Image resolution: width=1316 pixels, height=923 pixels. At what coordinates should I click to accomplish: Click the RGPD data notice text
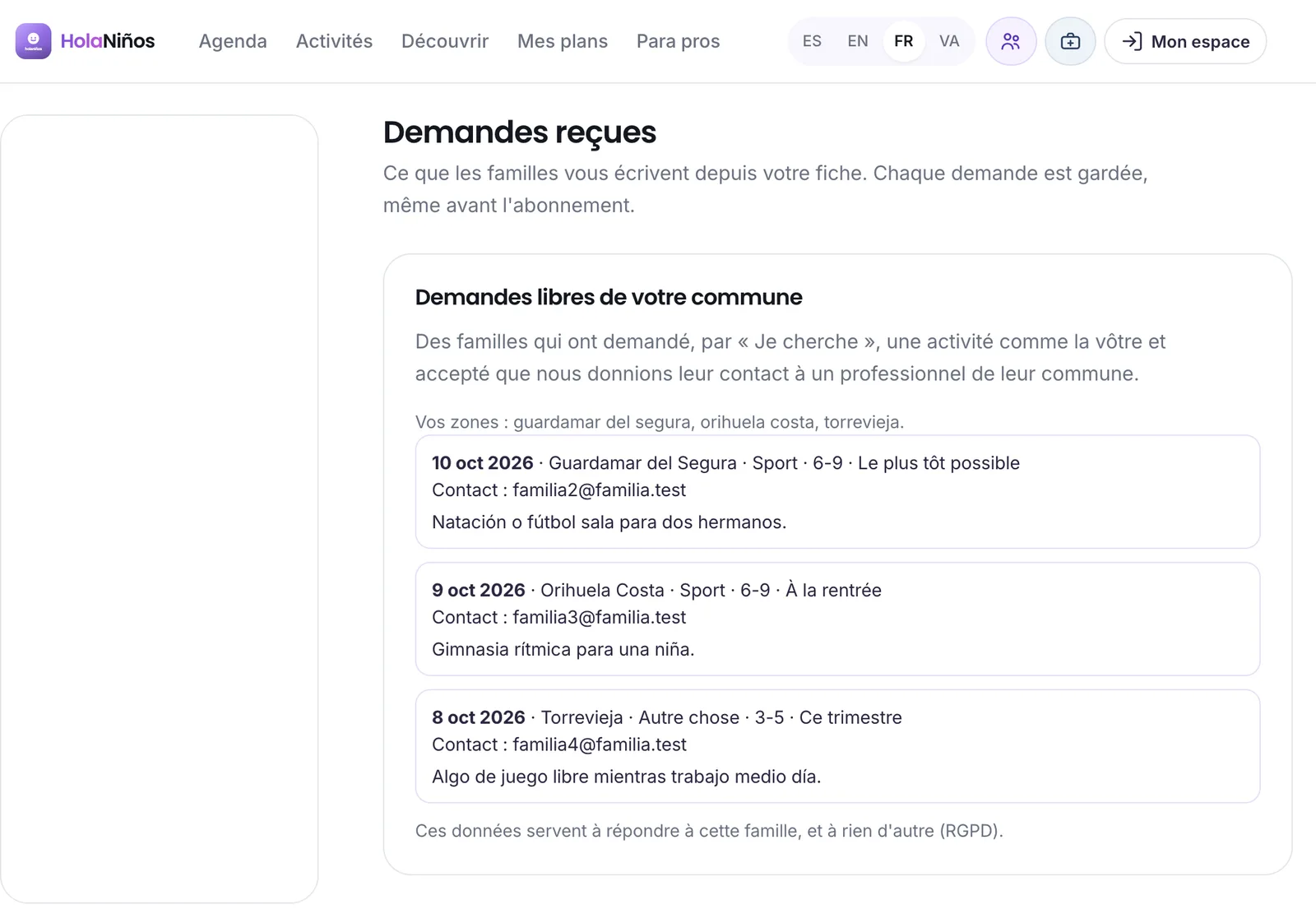(709, 831)
